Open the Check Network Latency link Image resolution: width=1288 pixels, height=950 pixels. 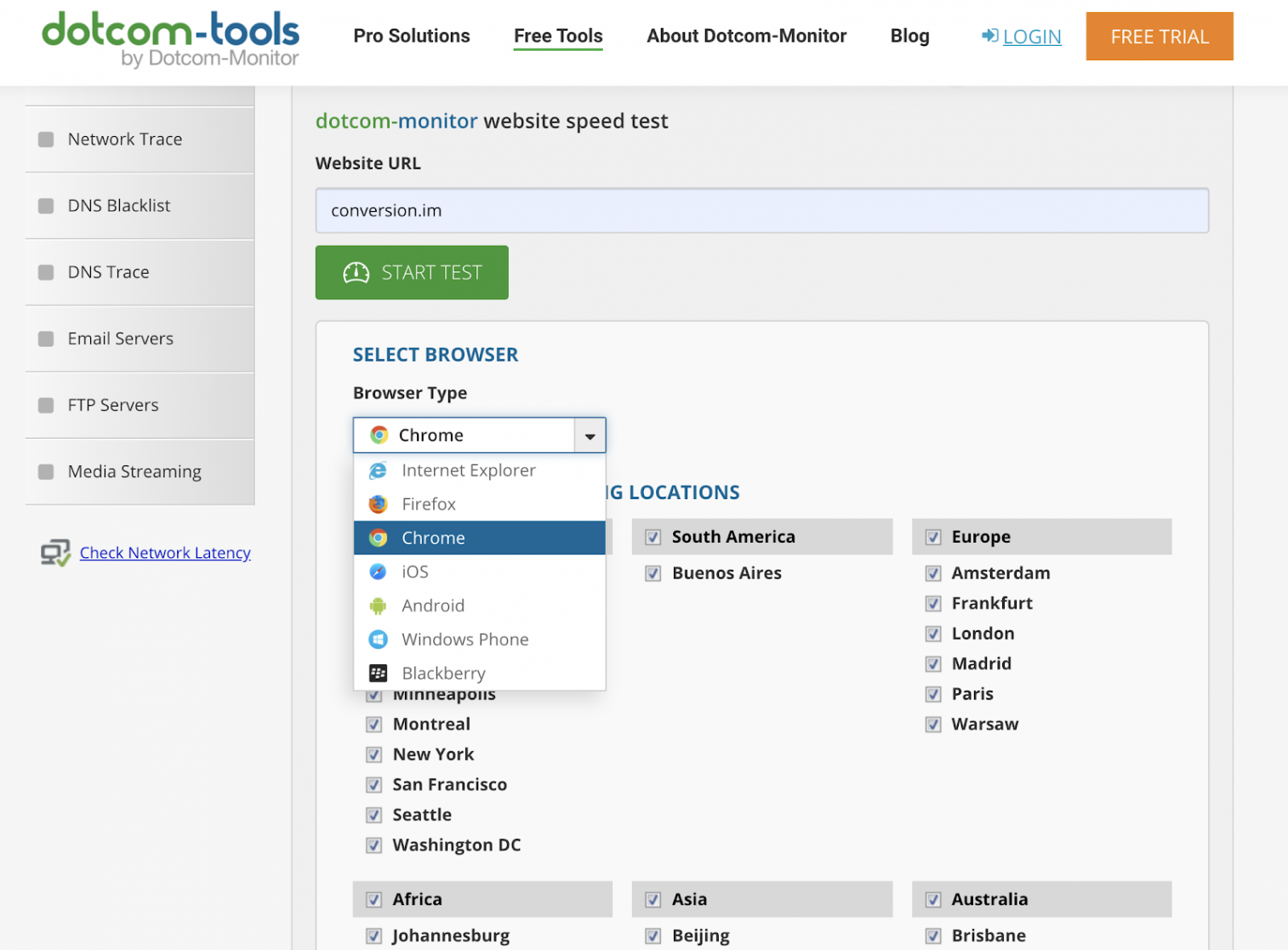coord(165,553)
